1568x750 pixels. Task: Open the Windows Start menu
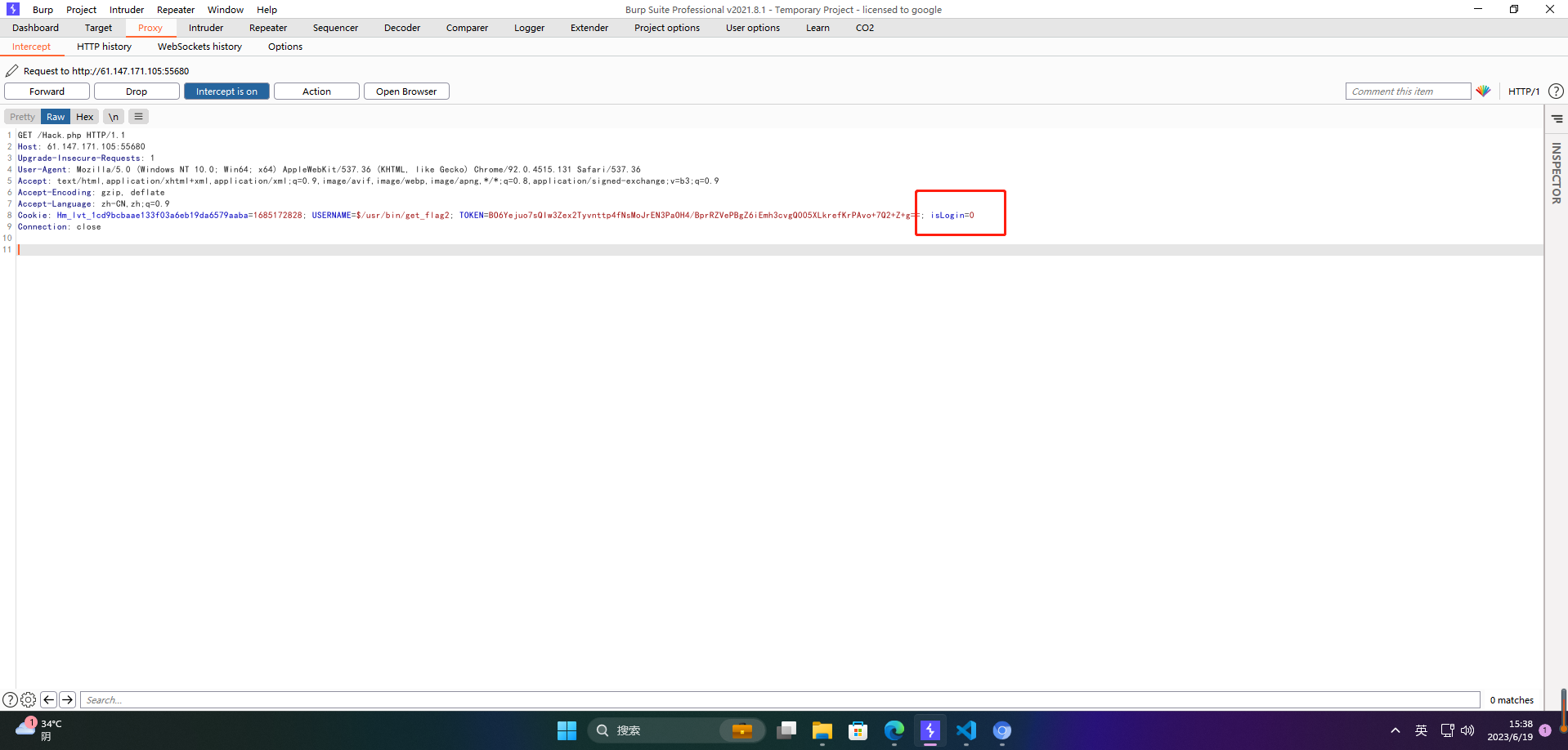pos(567,730)
